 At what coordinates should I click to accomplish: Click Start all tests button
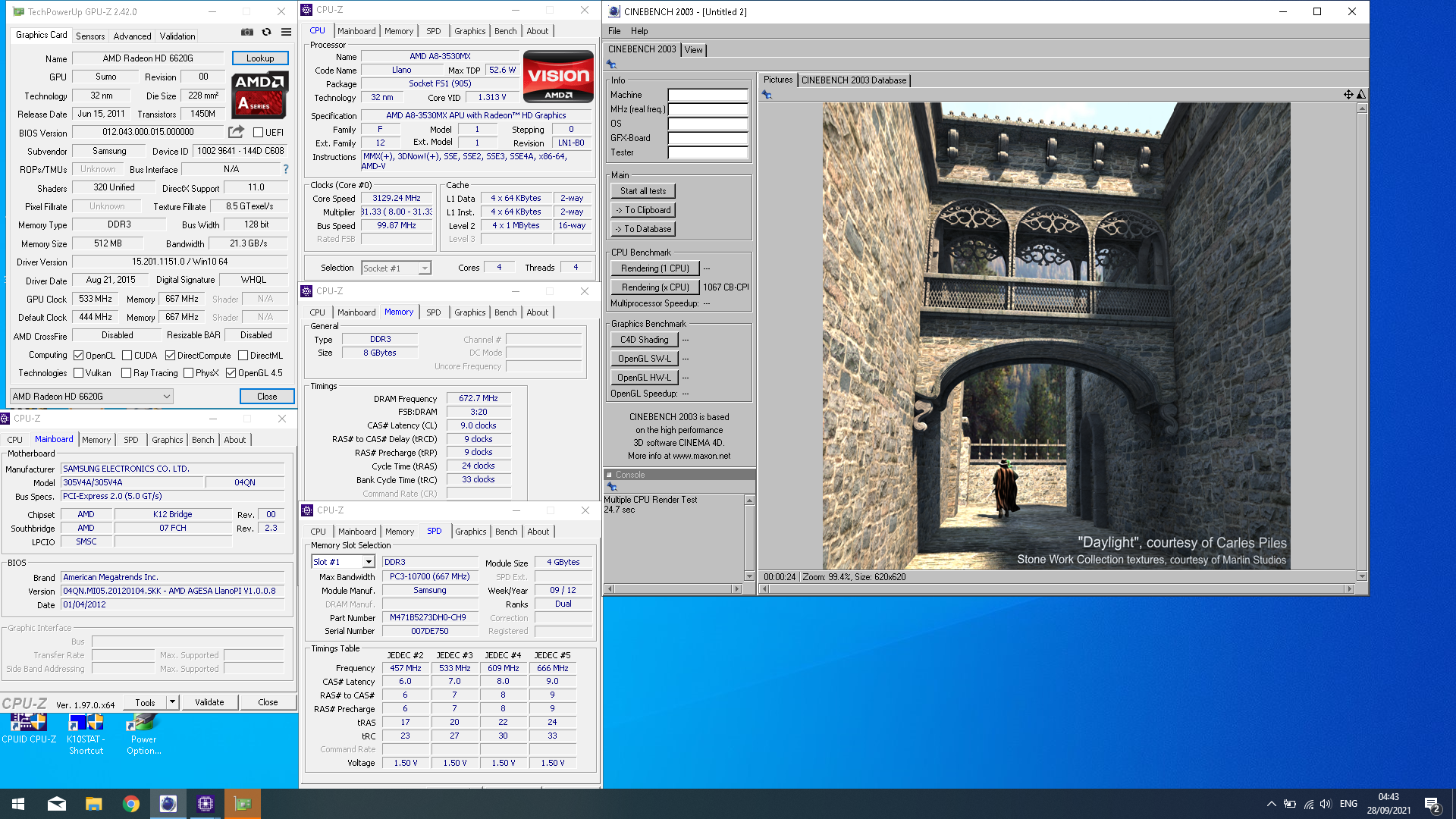coord(643,191)
